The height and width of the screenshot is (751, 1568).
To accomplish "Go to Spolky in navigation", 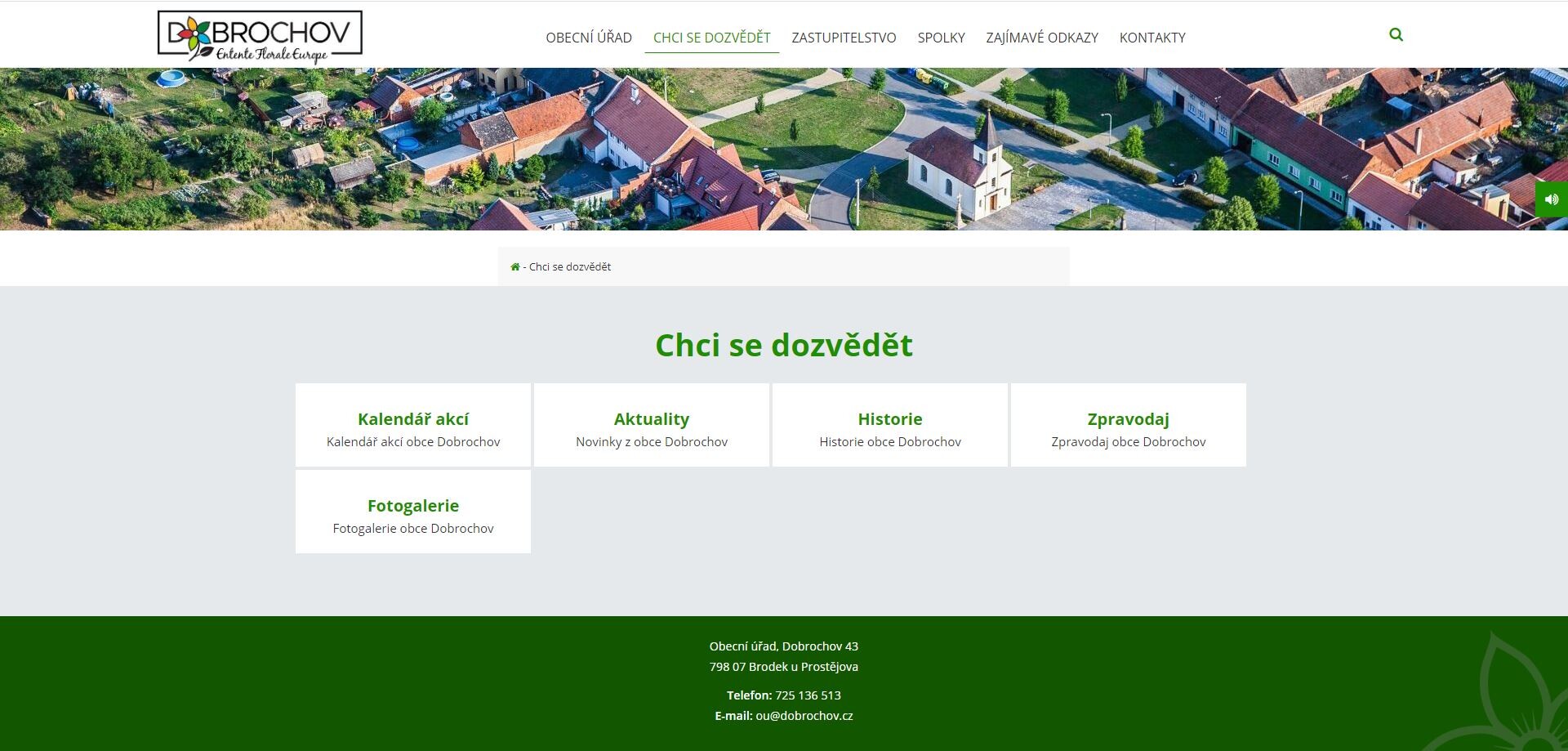I will pos(941,38).
